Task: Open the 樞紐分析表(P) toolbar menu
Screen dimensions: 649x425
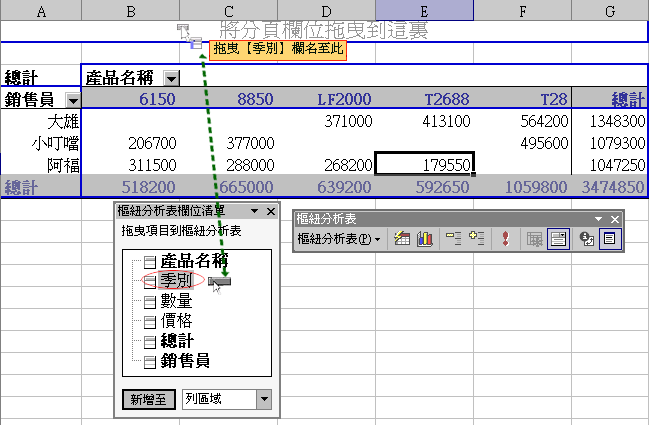Action: pos(339,239)
